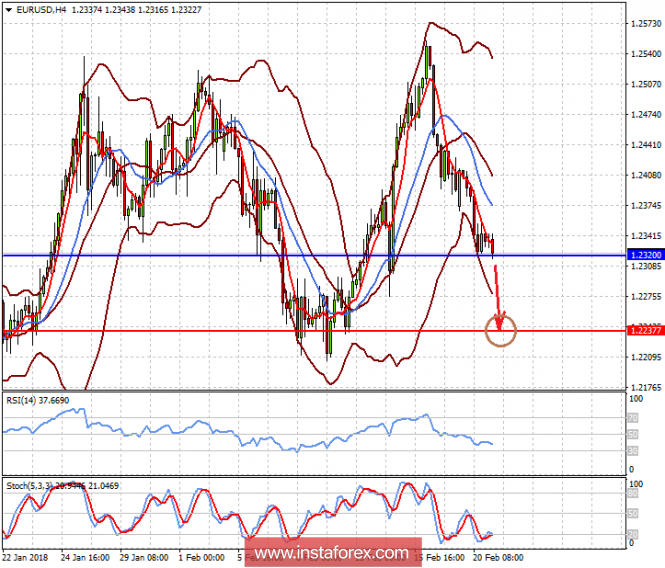Click the RSI 70 level marker
This screenshot has height=568, width=665.
point(632,418)
